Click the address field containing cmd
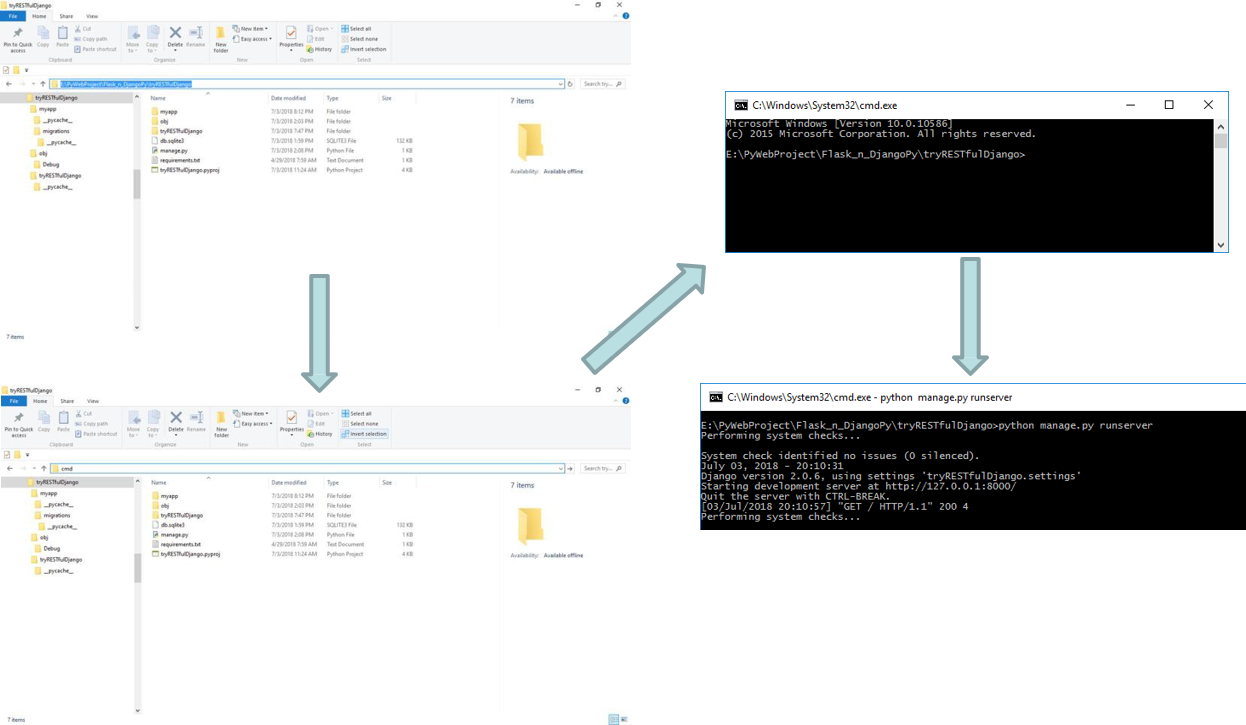 (x=306, y=468)
